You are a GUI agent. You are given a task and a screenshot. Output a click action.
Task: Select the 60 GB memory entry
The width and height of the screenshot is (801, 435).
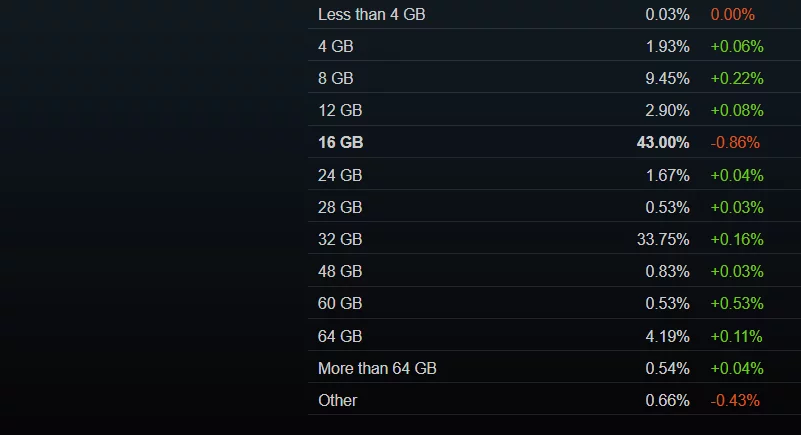click(x=339, y=303)
